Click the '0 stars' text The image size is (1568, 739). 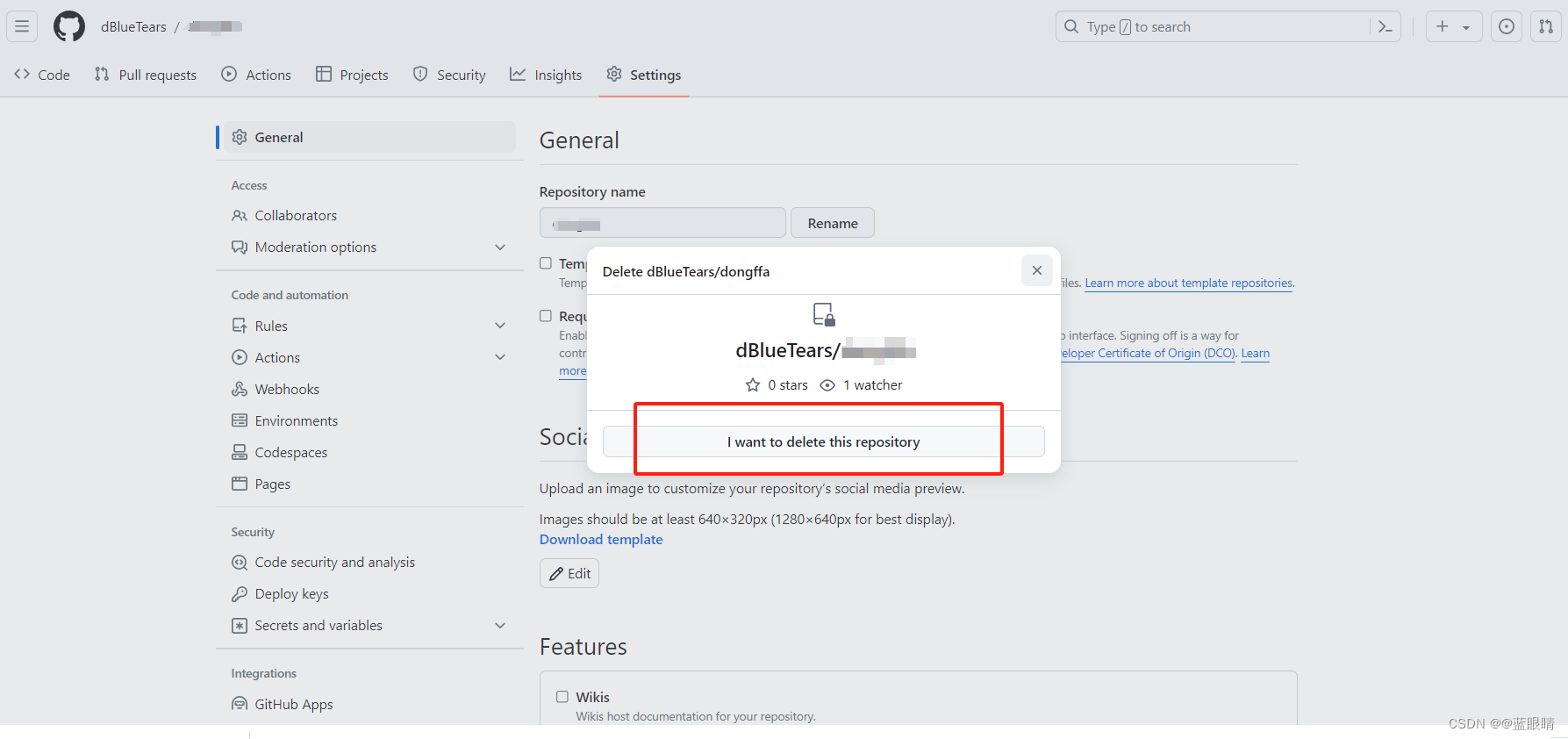[788, 385]
